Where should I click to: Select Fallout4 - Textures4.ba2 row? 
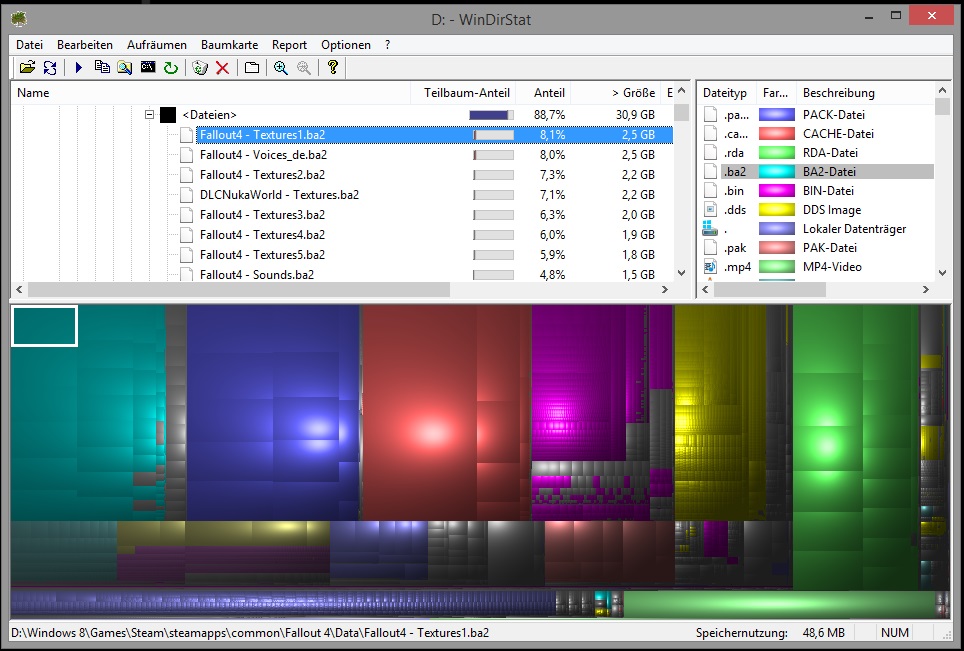pos(420,235)
